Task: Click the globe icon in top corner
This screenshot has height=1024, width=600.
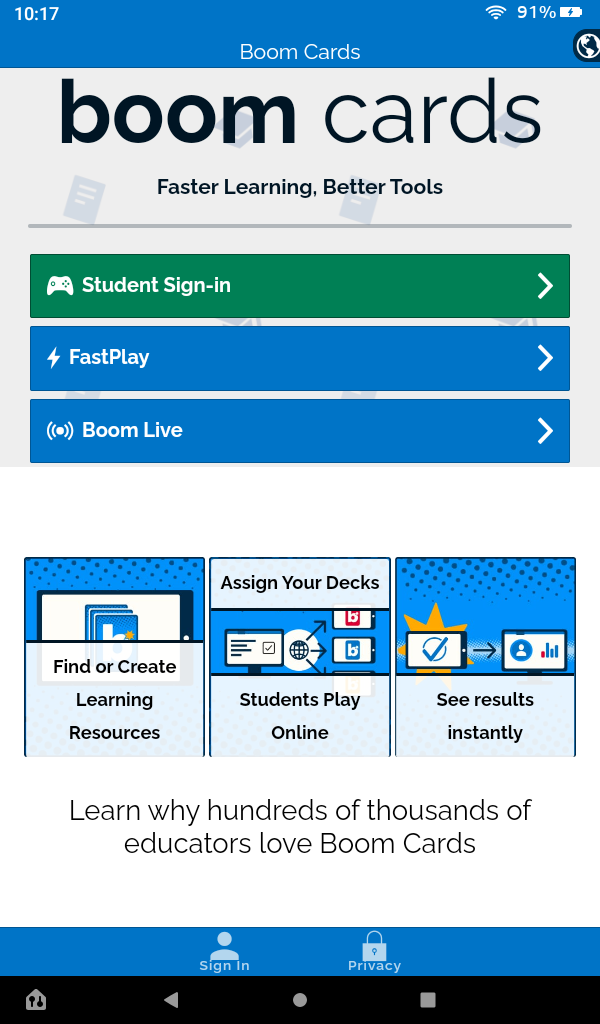Action: pyautogui.click(x=587, y=46)
